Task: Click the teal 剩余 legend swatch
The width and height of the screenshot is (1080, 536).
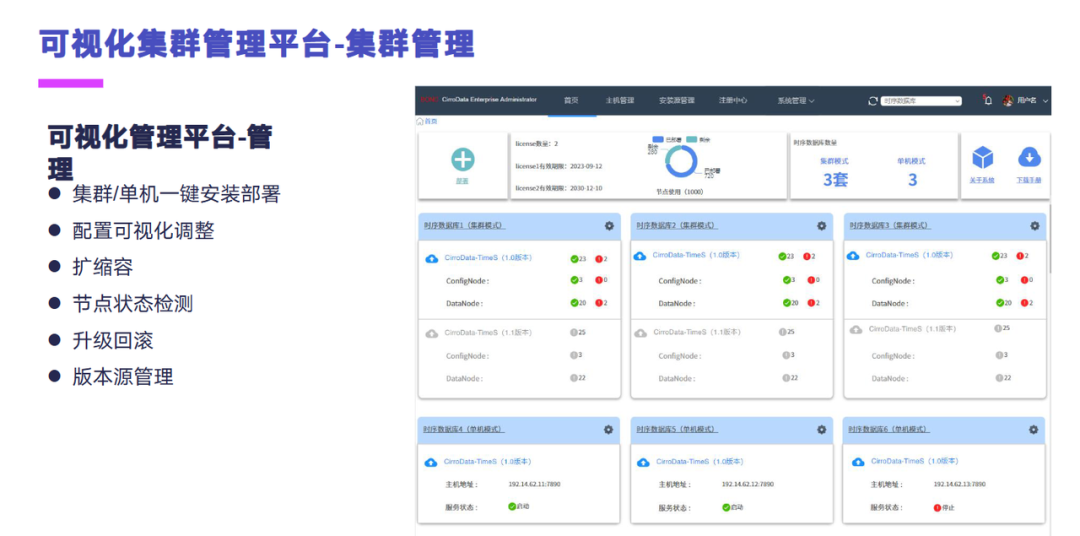Action: pyautogui.click(x=692, y=140)
